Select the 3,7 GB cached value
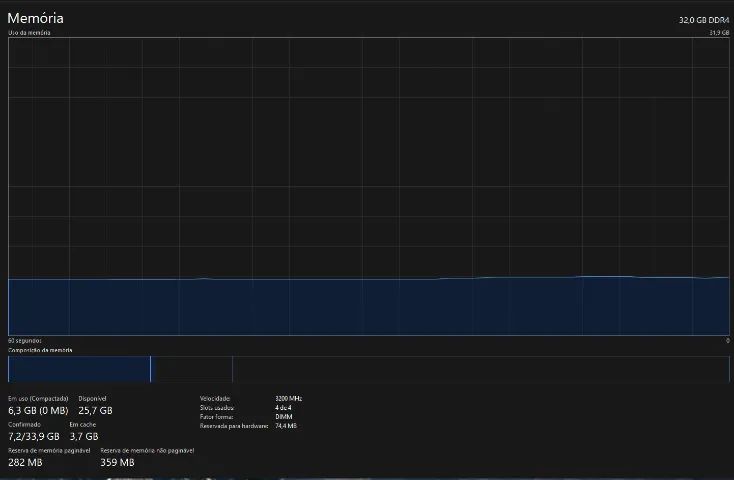 pos(84,436)
